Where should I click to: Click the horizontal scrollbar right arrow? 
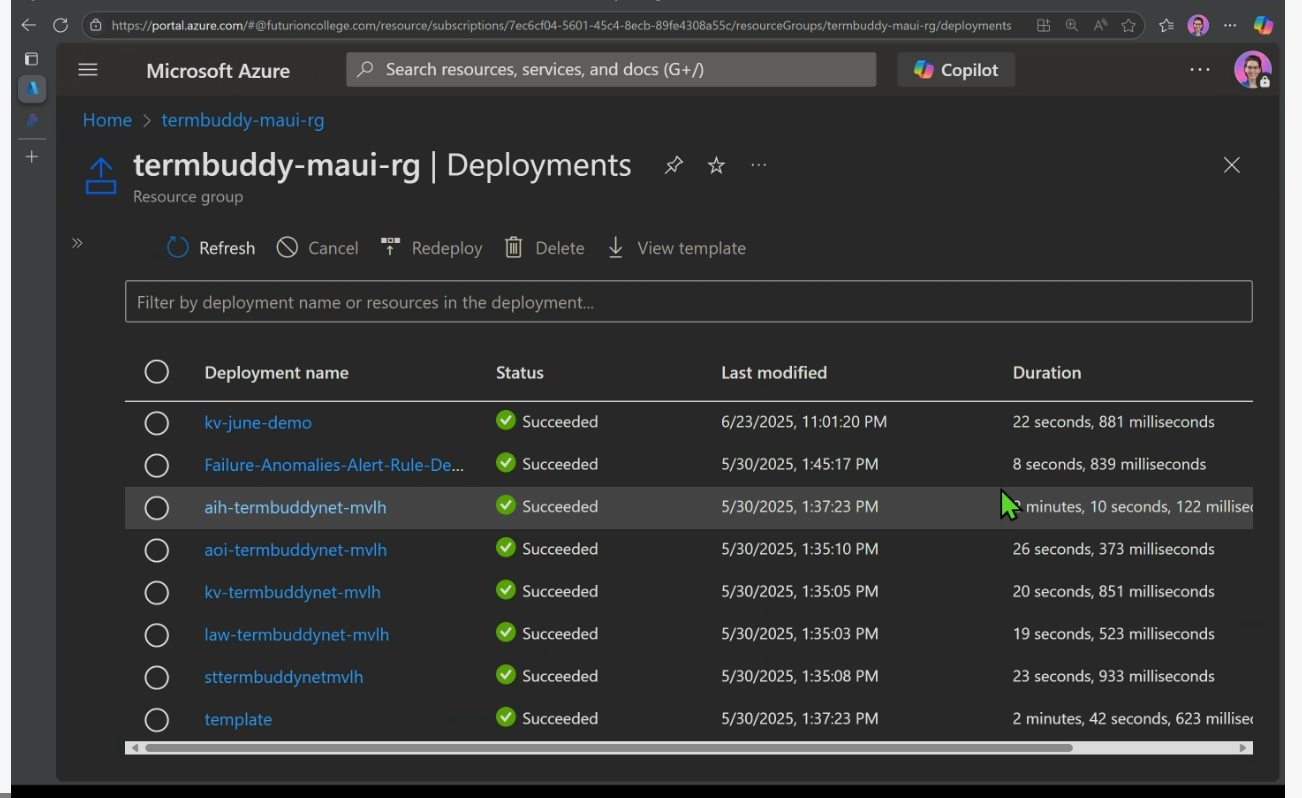(x=1244, y=747)
